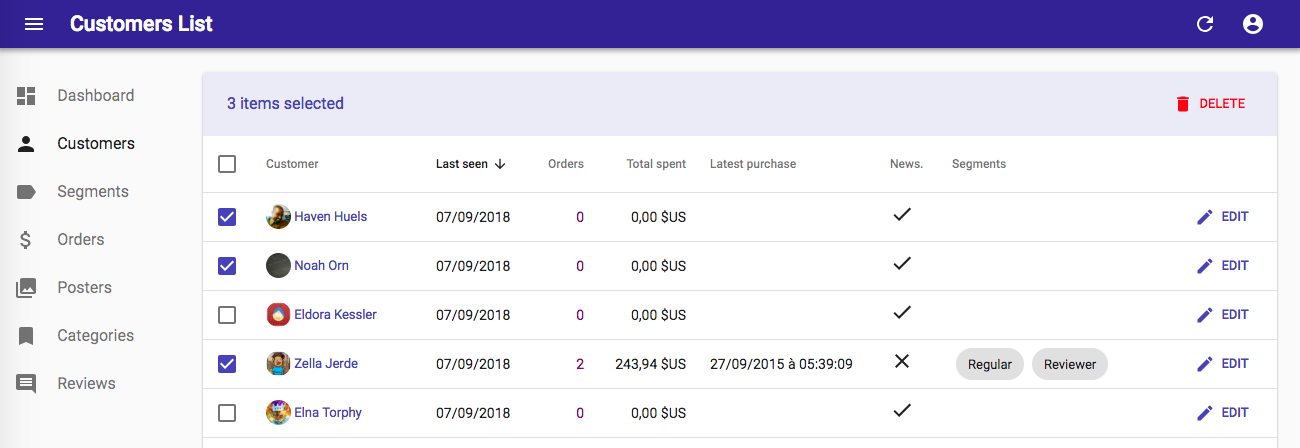
Task: Select Customers in the sidebar
Action: [95, 144]
